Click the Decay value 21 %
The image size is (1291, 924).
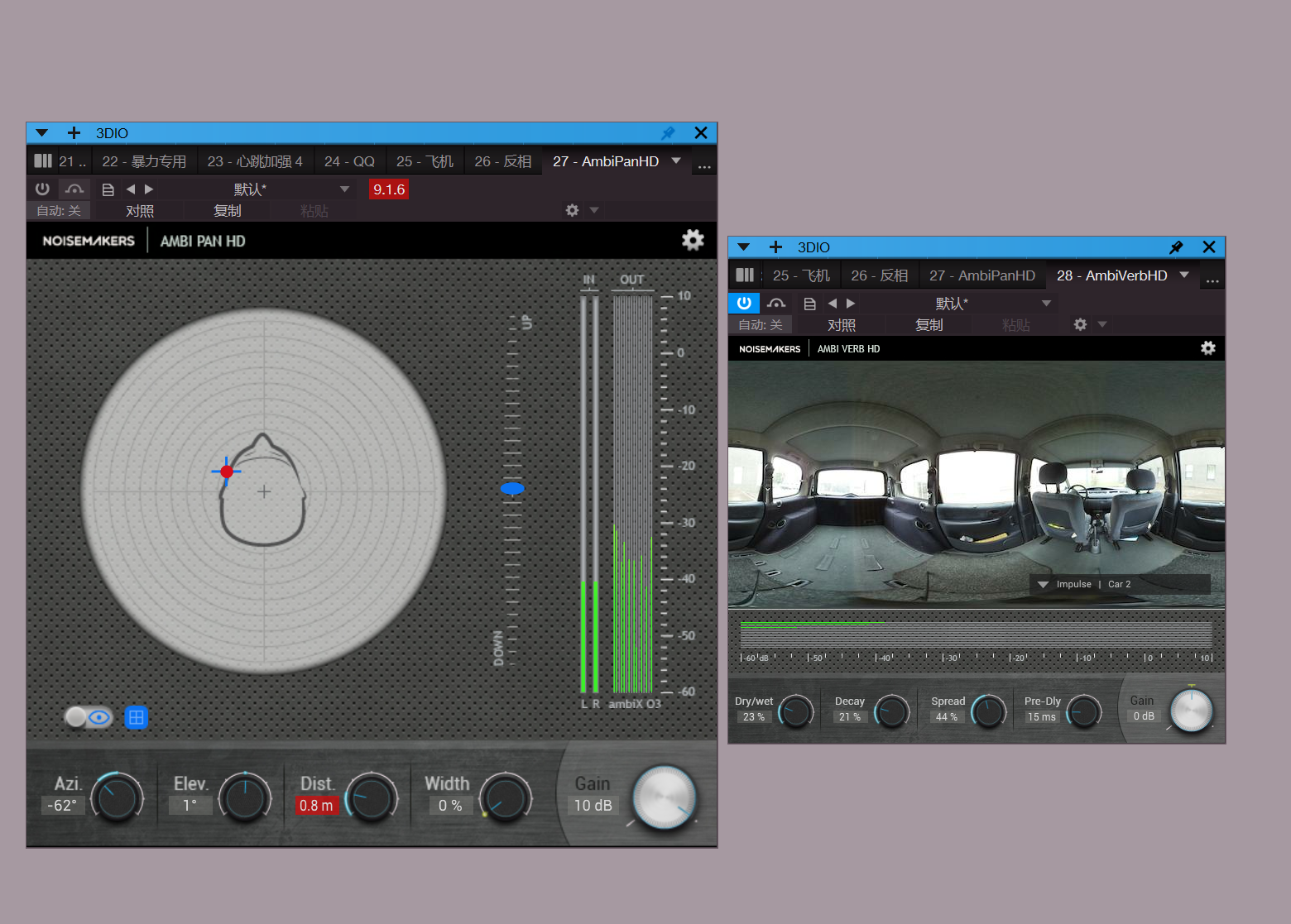point(850,717)
